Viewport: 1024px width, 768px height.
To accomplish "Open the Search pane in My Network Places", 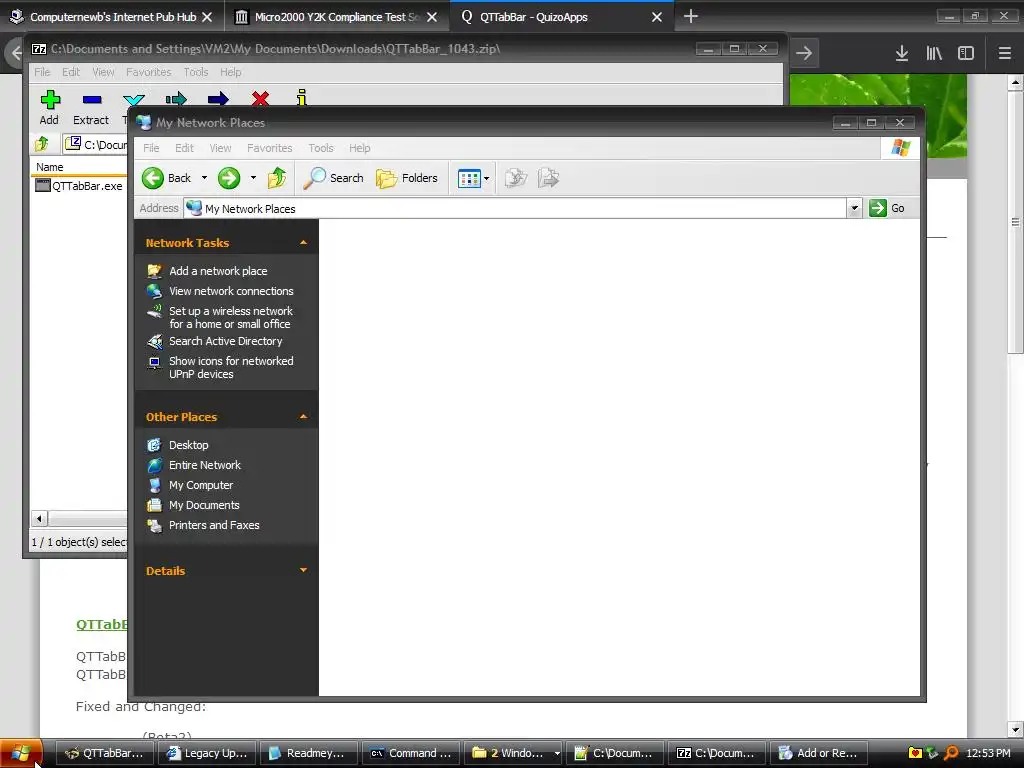I will point(333,178).
